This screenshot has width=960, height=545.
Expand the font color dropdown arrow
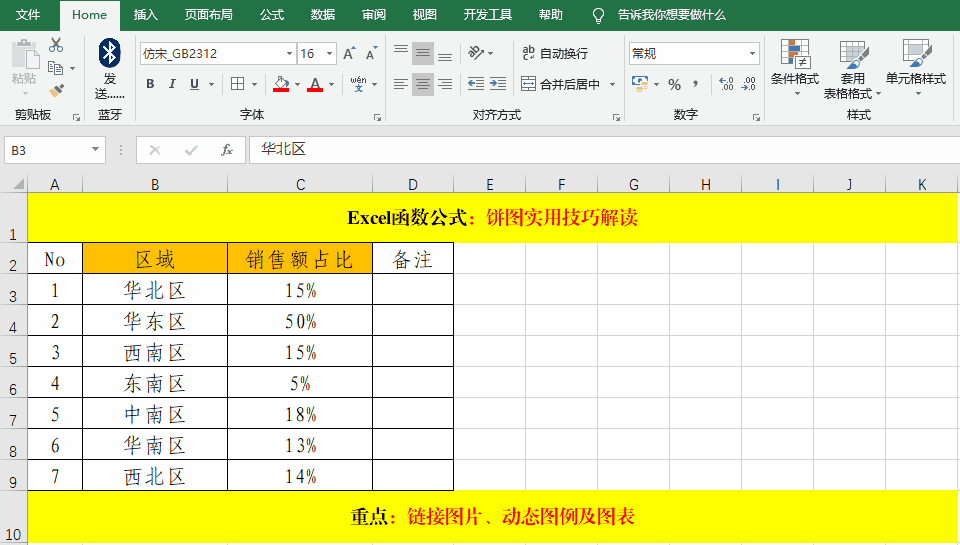(332, 85)
